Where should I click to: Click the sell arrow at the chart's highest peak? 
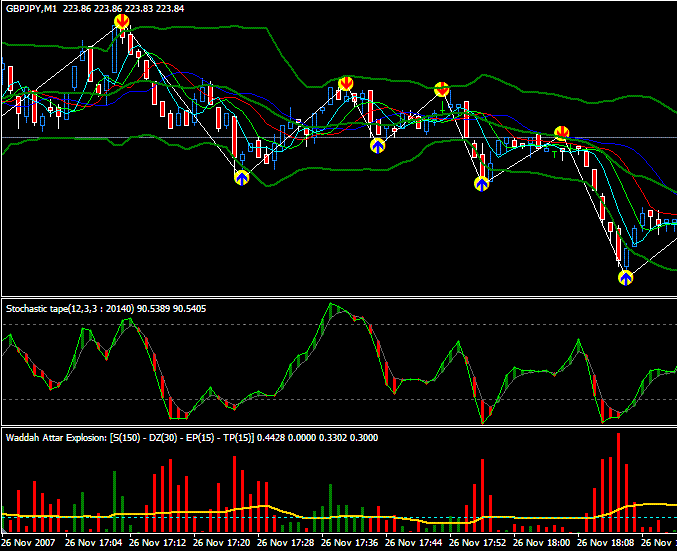(x=122, y=22)
